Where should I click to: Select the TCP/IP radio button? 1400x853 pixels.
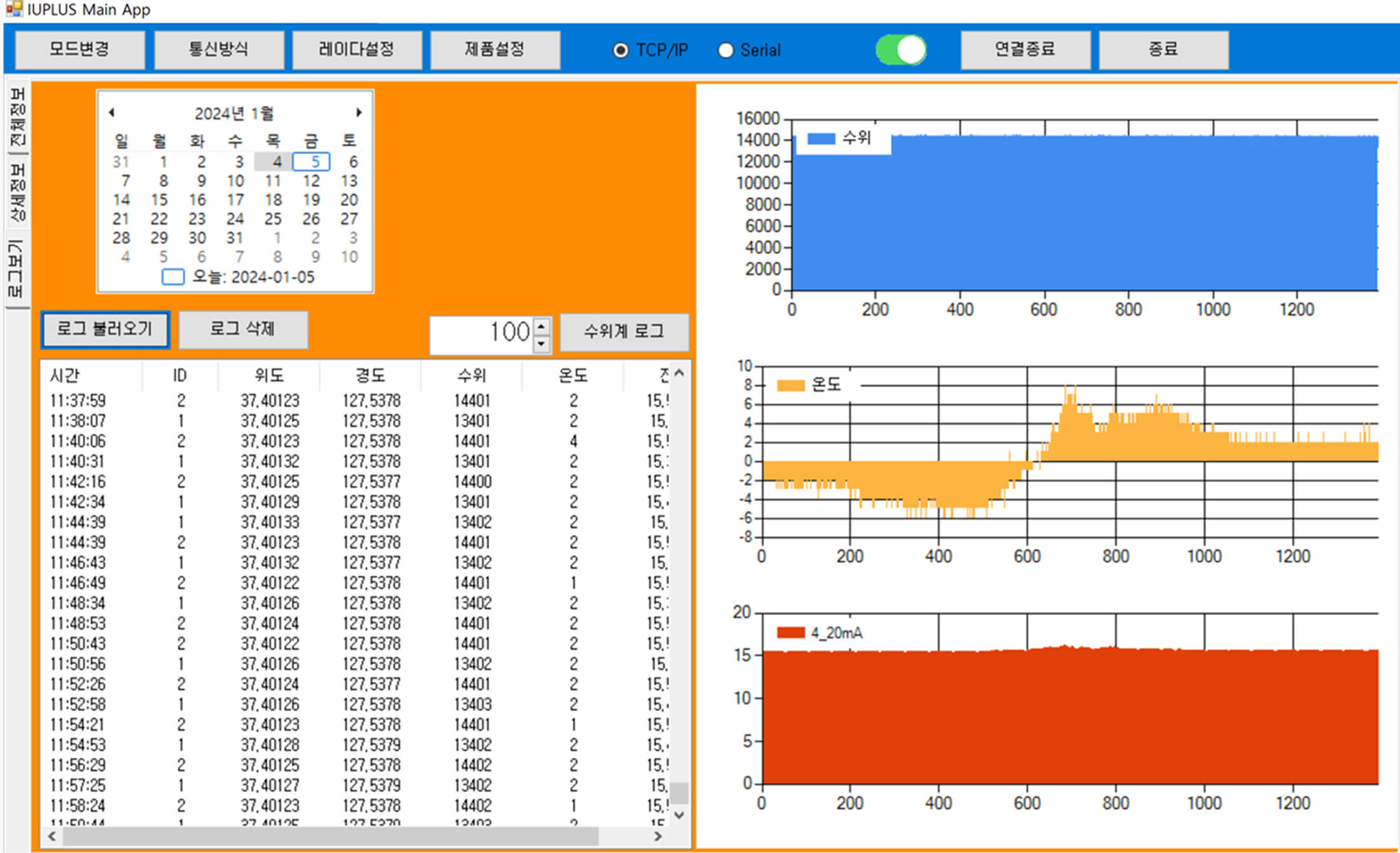coord(620,50)
